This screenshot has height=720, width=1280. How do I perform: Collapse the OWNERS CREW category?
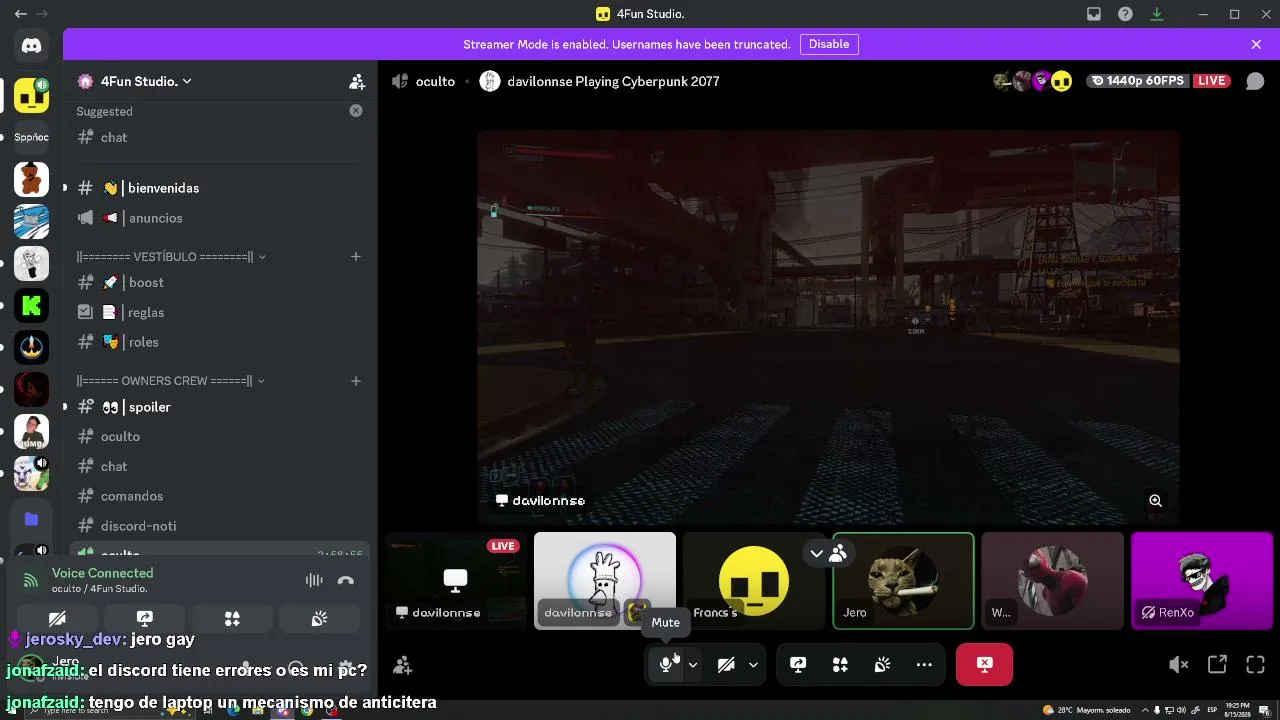(171, 381)
